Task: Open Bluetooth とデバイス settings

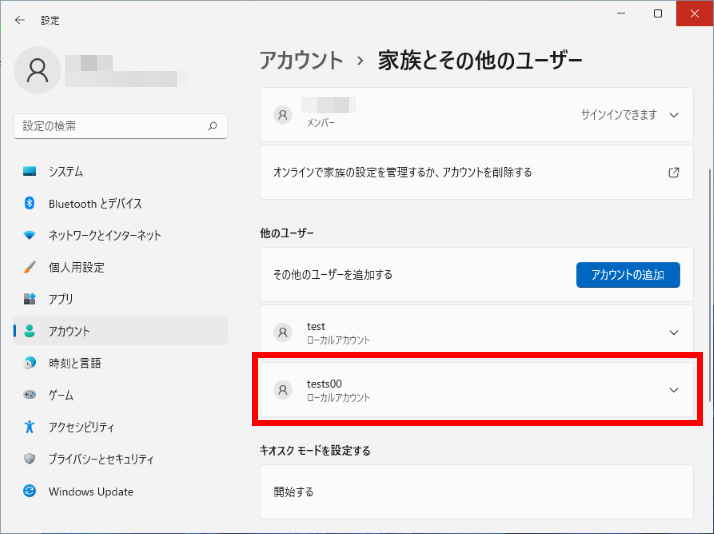Action: [x=121, y=203]
